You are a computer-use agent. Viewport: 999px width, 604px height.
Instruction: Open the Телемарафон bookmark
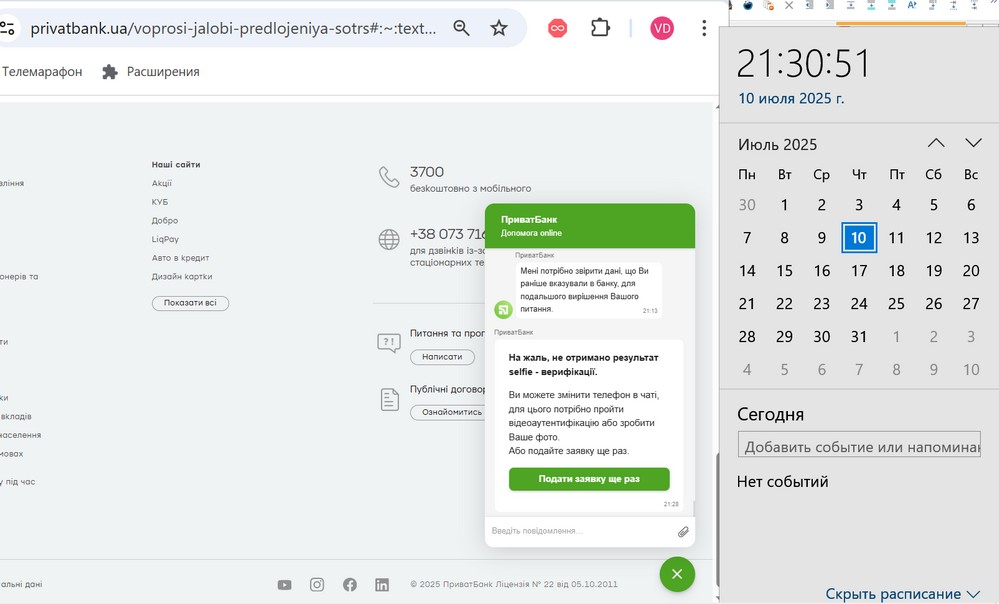click(42, 71)
